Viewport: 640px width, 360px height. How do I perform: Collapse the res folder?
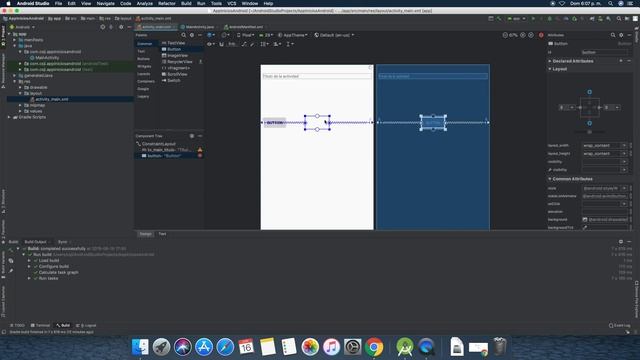pos(15,82)
